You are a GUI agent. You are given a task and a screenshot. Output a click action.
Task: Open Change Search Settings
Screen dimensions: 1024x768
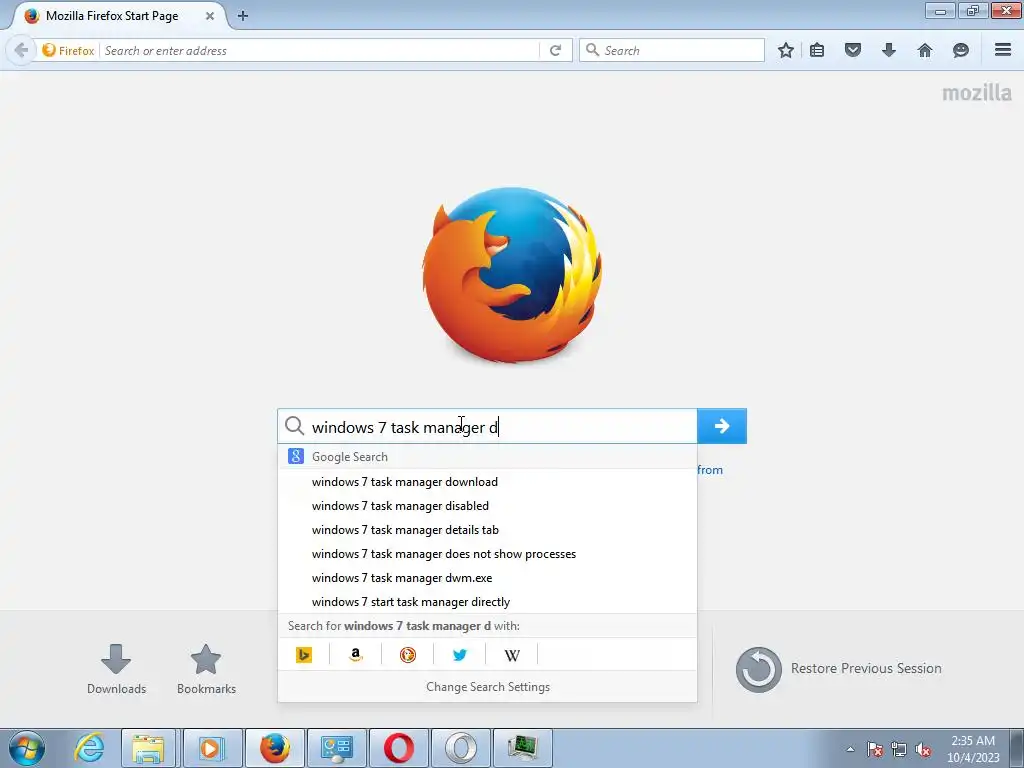click(488, 687)
